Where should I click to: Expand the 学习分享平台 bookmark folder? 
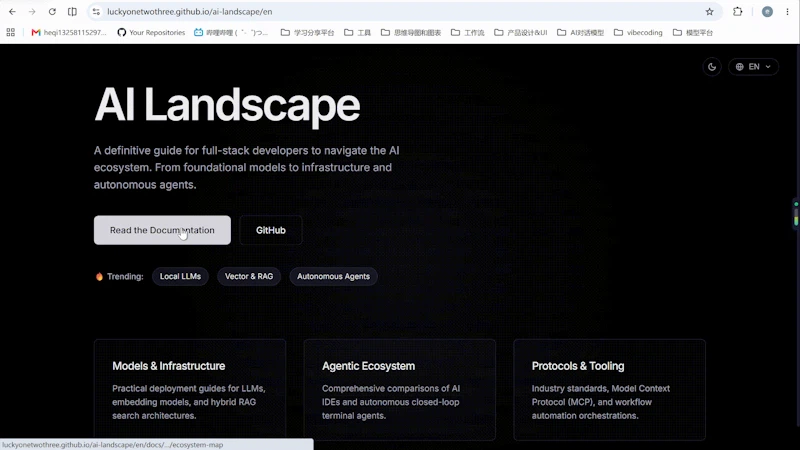pyautogui.click(x=308, y=32)
